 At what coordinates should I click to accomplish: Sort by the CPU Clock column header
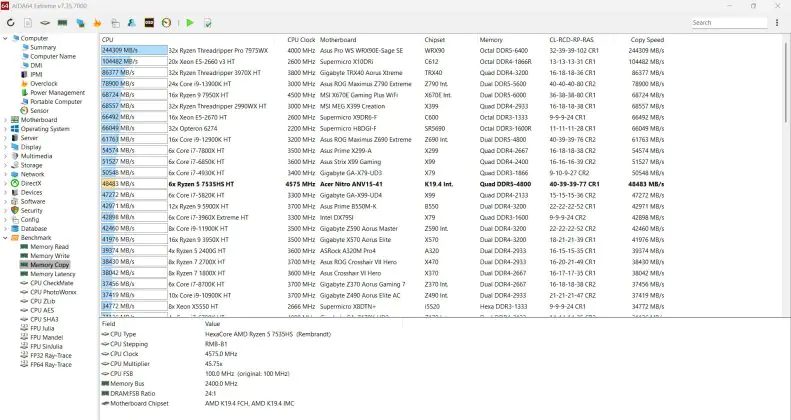coord(301,40)
